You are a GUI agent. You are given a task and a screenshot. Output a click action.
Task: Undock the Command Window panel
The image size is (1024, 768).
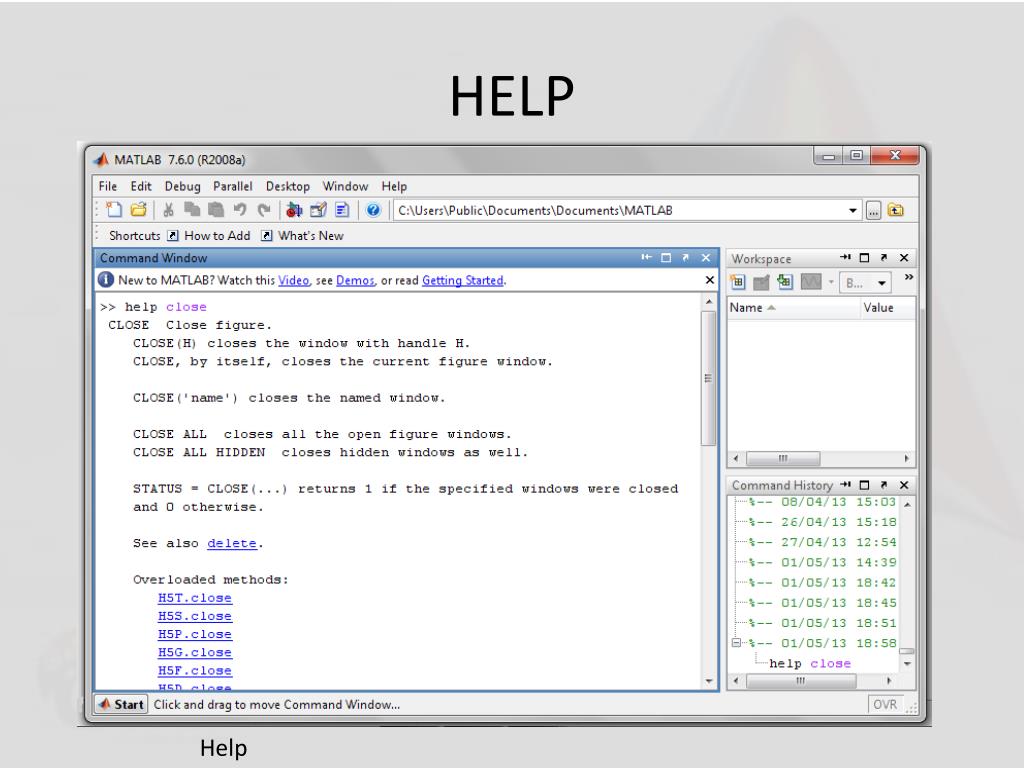[686, 258]
